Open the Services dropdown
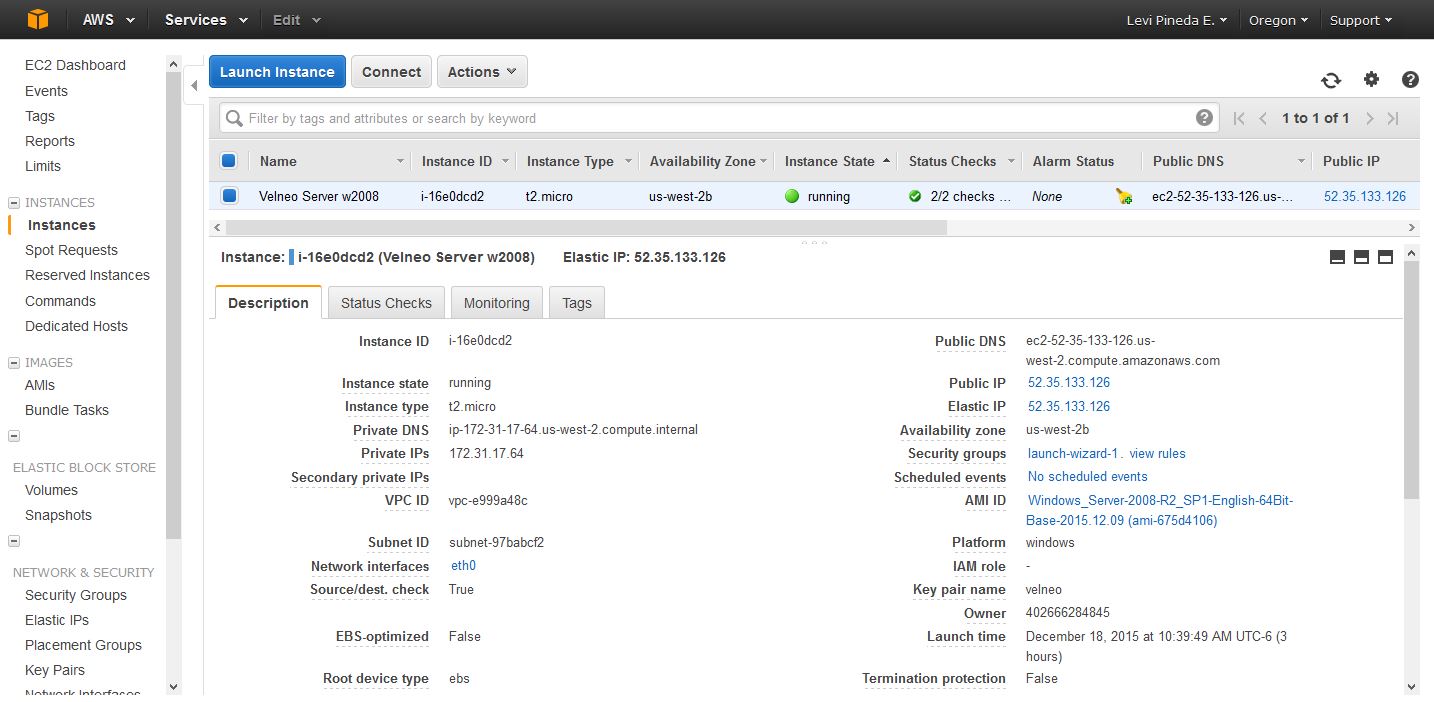Viewport: 1434px width, 702px height. point(208,20)
